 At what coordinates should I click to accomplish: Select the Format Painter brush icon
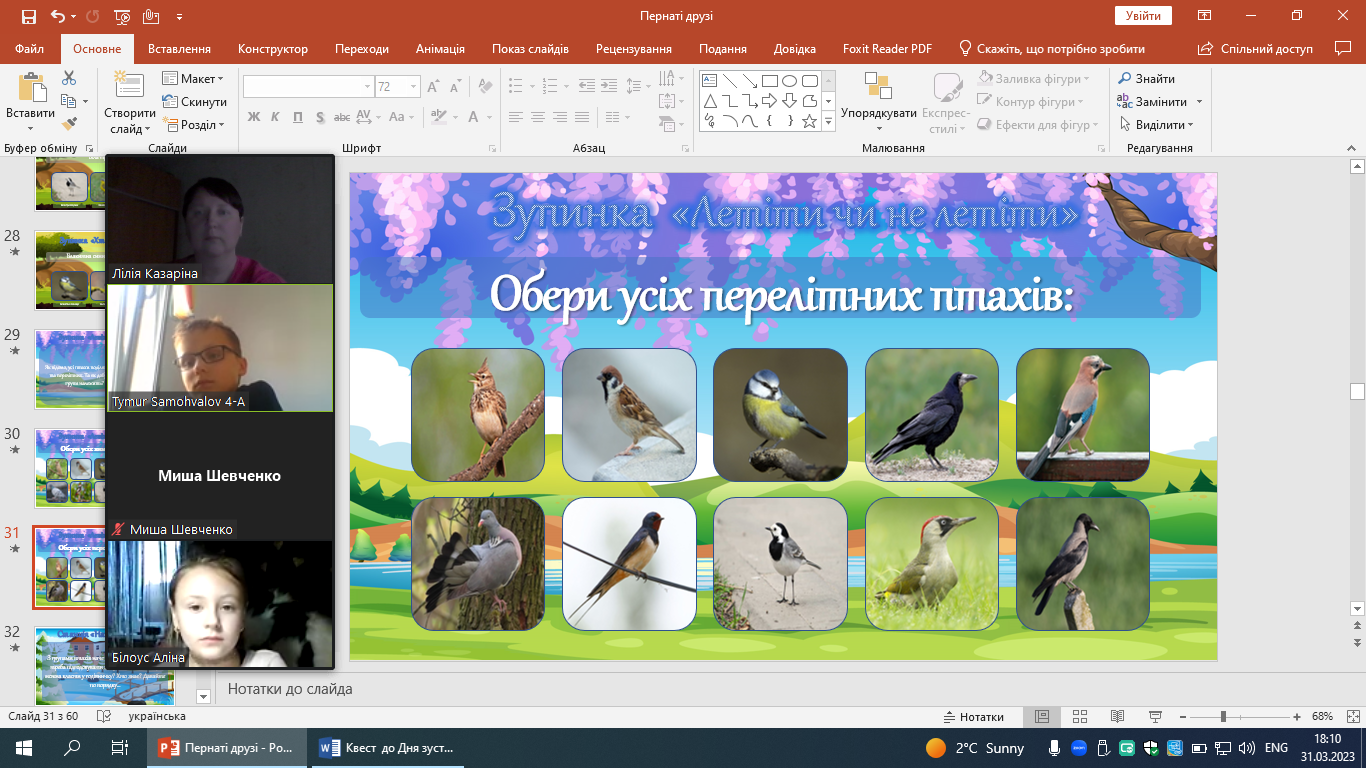69,124
